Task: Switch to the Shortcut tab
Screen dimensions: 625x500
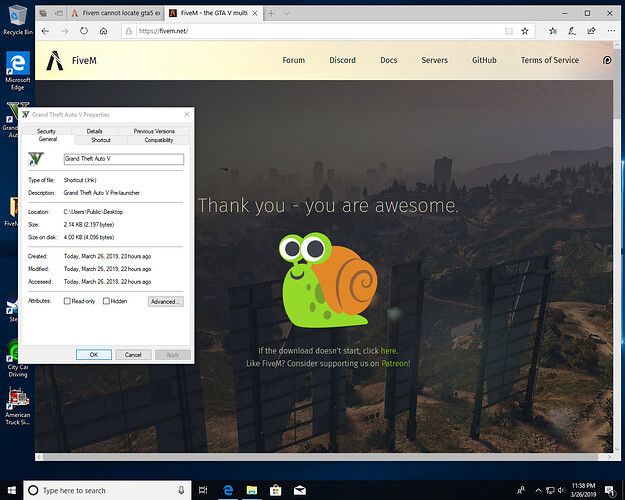Action: tap(101, 140)
